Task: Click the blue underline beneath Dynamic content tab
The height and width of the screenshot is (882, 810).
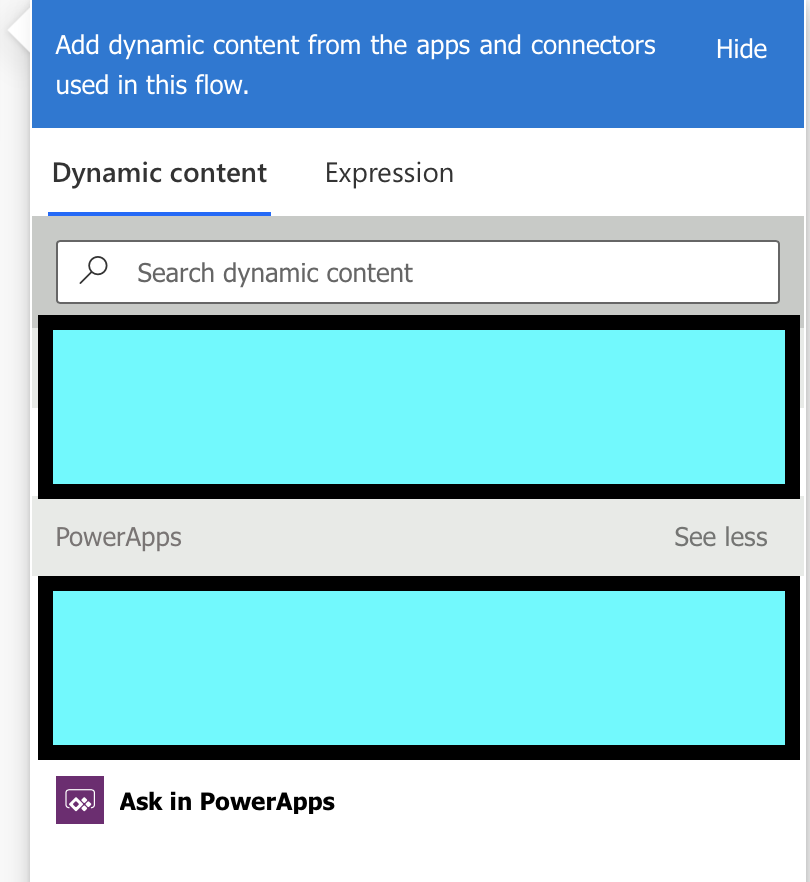Action: (x=159, y=214)
